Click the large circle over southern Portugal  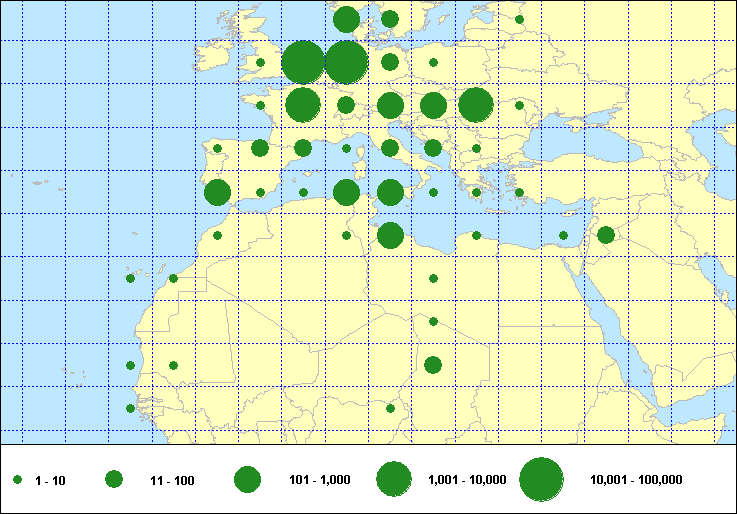click(217, 192)
